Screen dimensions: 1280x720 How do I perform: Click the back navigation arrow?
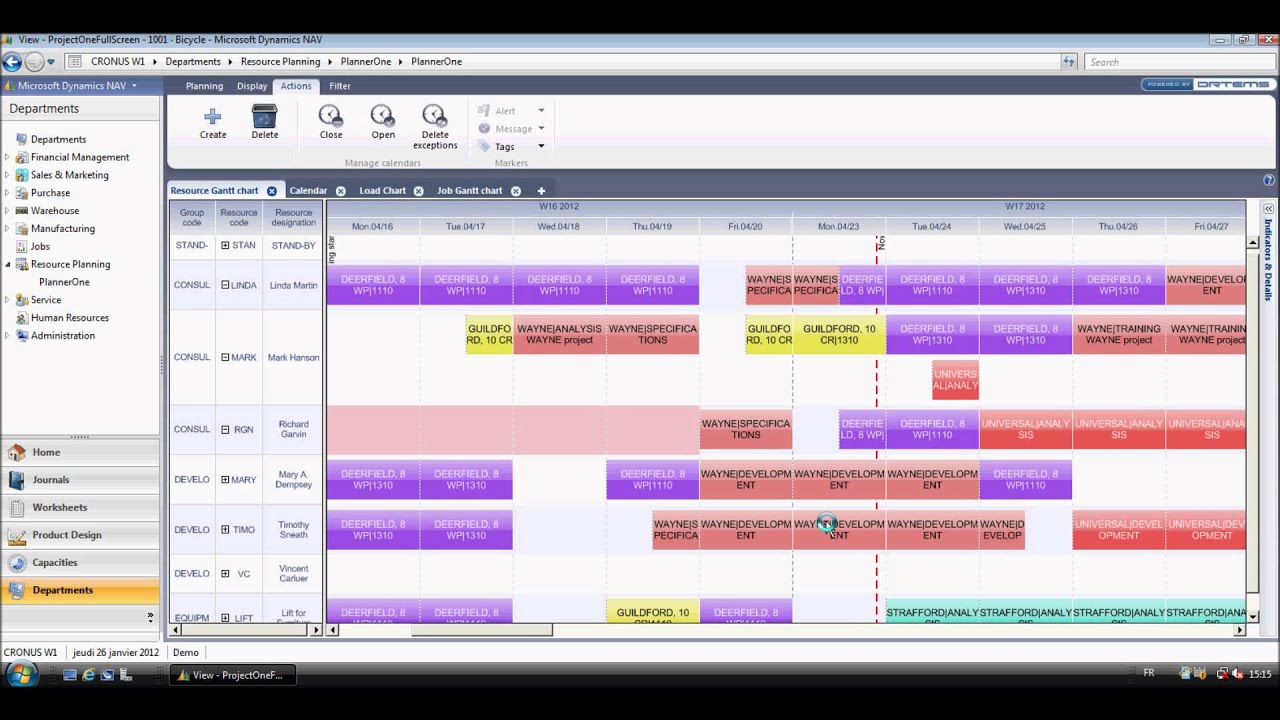coord(12,62)
